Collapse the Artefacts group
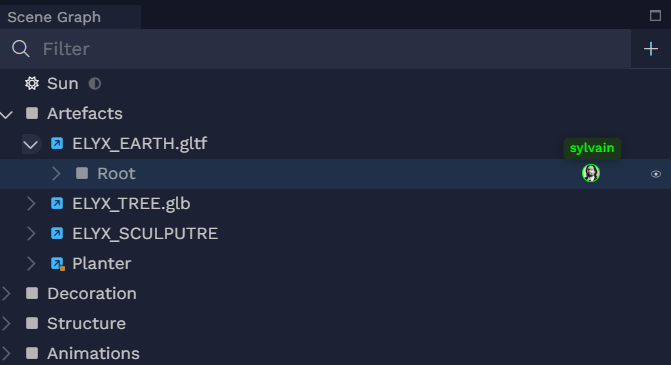671x365 pixels. (x=6, y=114)
